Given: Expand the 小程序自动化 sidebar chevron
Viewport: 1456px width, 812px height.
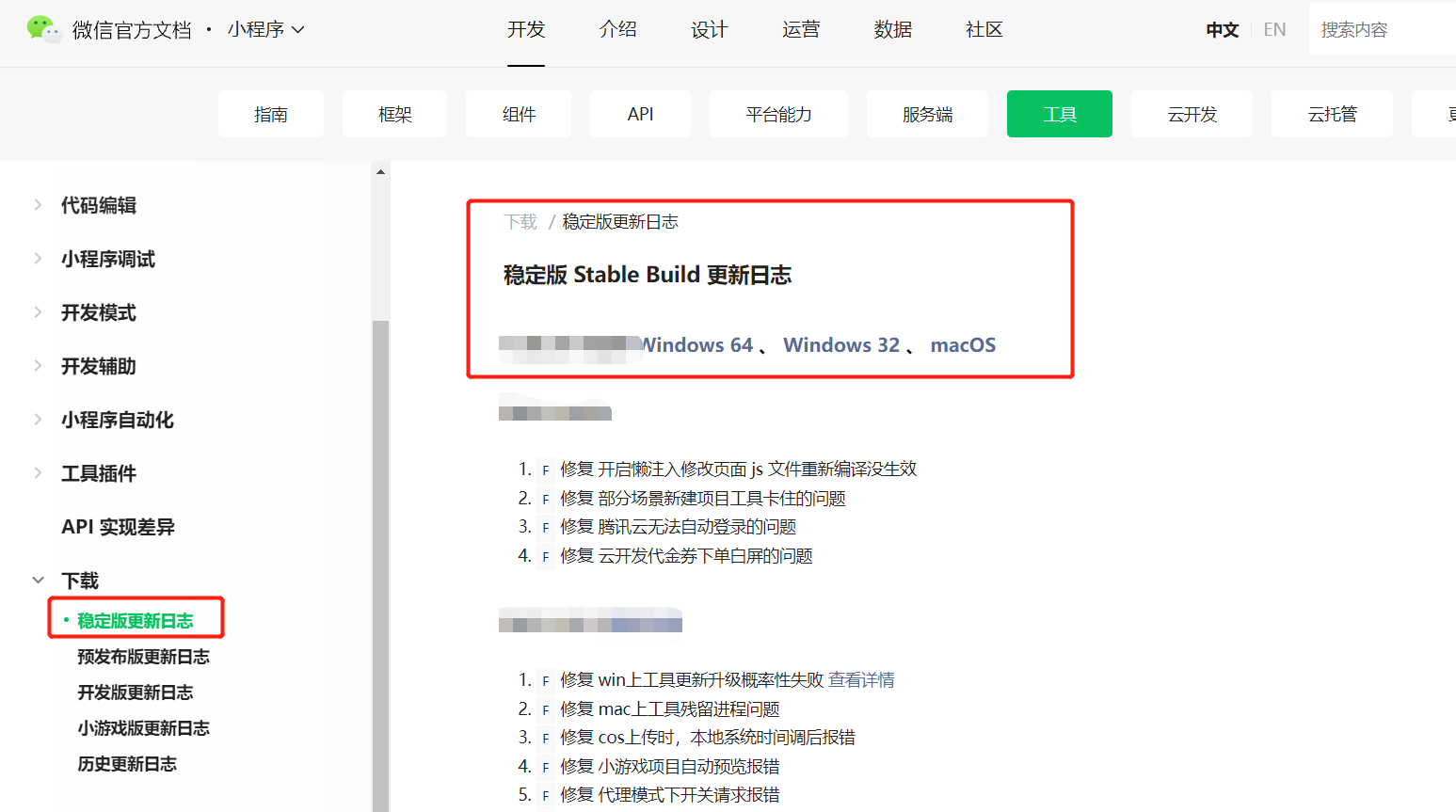Looking at the screenshot, I should 38,420.
